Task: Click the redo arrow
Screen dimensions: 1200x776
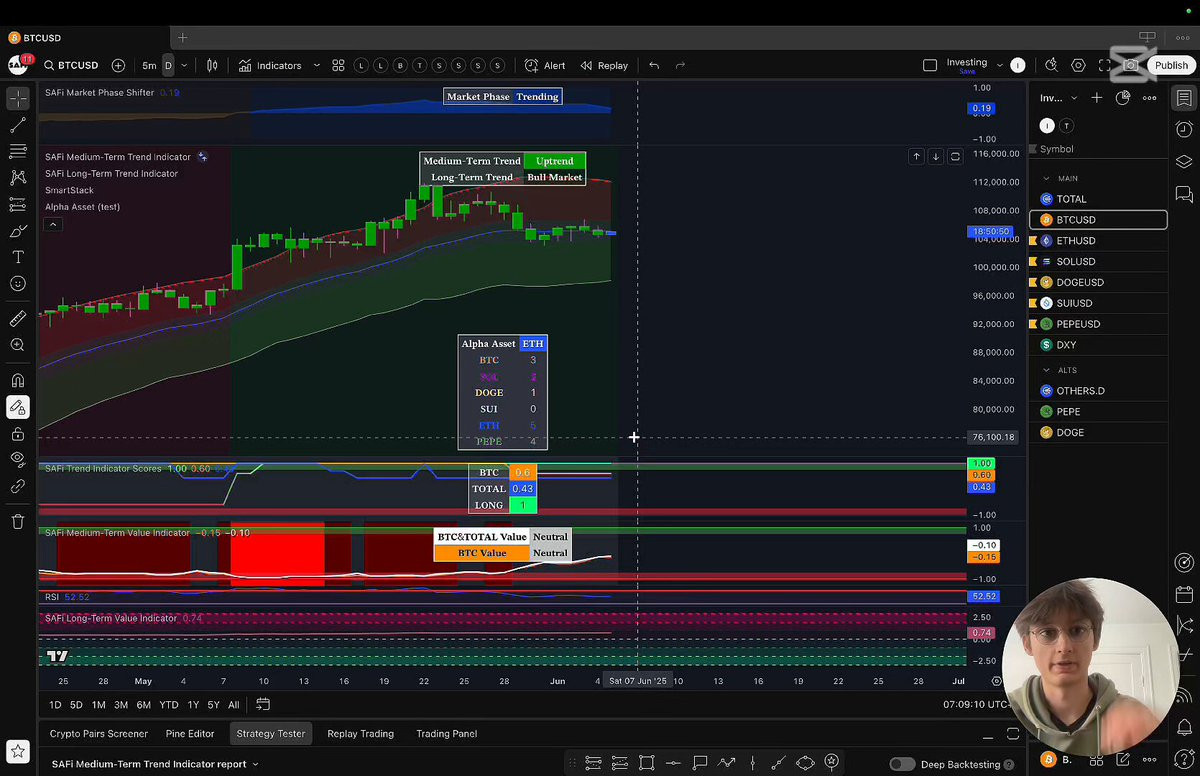Action: tap(681, 65)
